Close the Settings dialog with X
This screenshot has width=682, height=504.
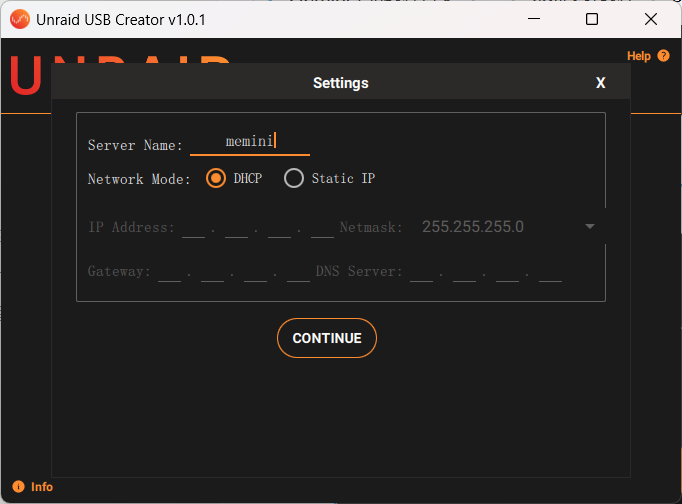click(x=600, y=83)
